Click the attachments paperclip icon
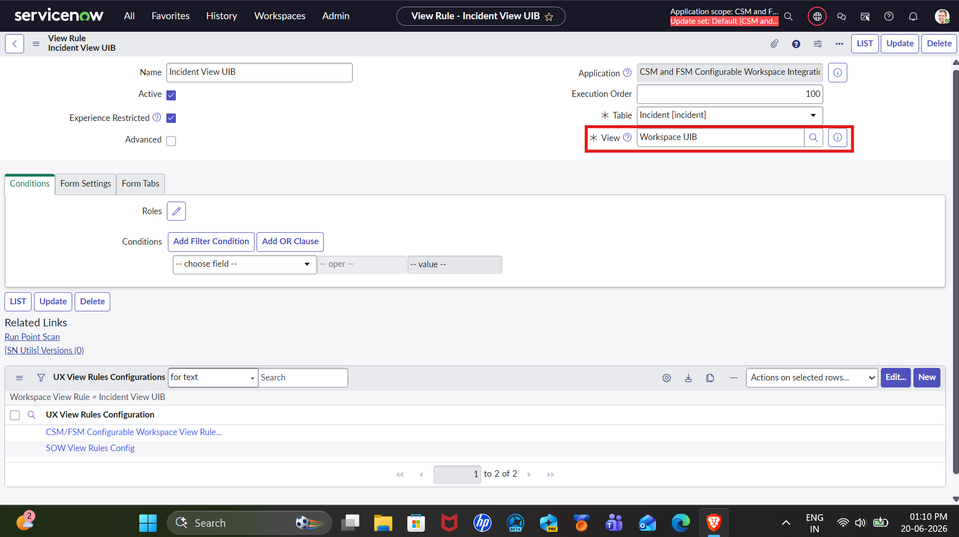 click(774, 43)
